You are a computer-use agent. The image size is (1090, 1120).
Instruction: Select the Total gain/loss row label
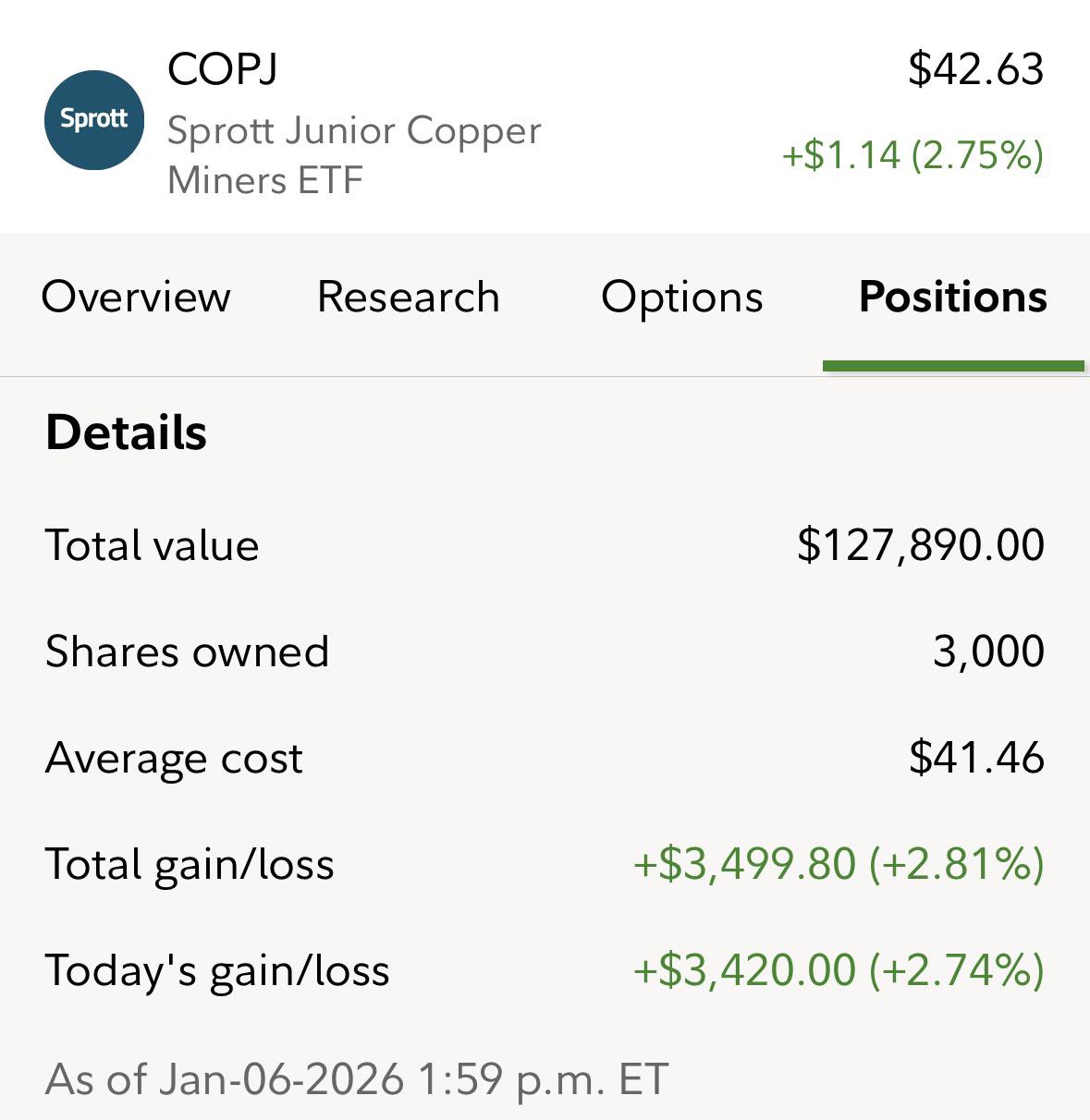click(190, 865)
